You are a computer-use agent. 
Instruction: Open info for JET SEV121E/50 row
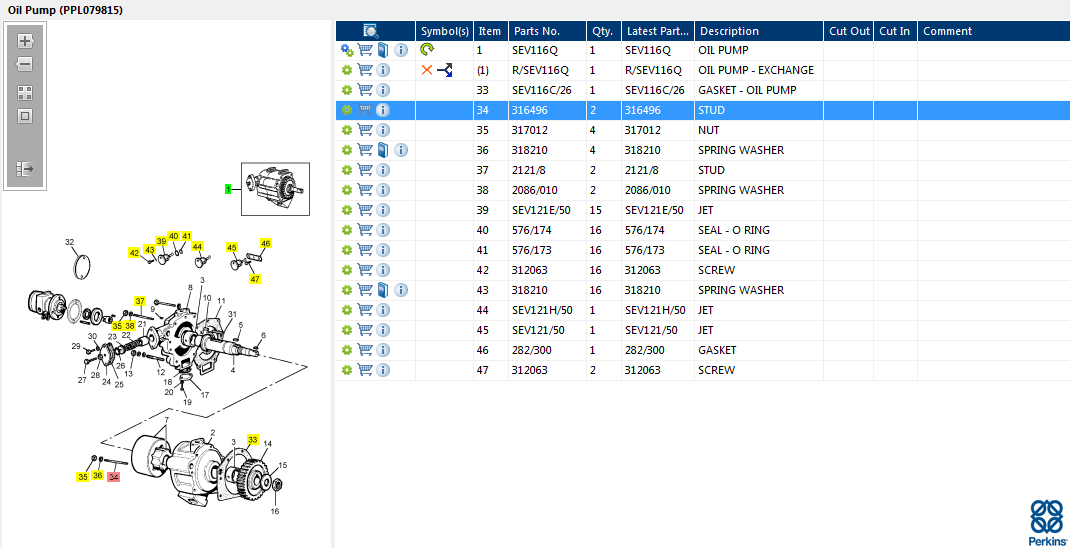pyautogui.click(x=383, y=210)
